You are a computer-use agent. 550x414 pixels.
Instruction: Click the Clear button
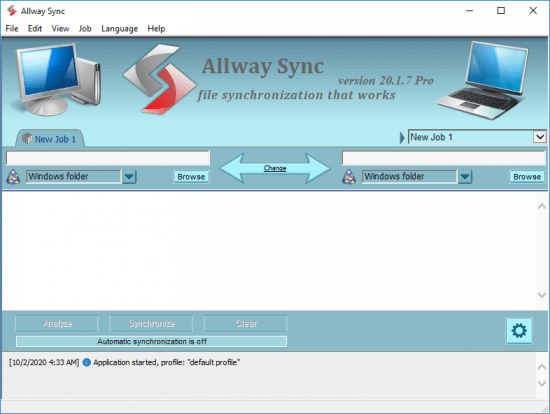[246, 323]
